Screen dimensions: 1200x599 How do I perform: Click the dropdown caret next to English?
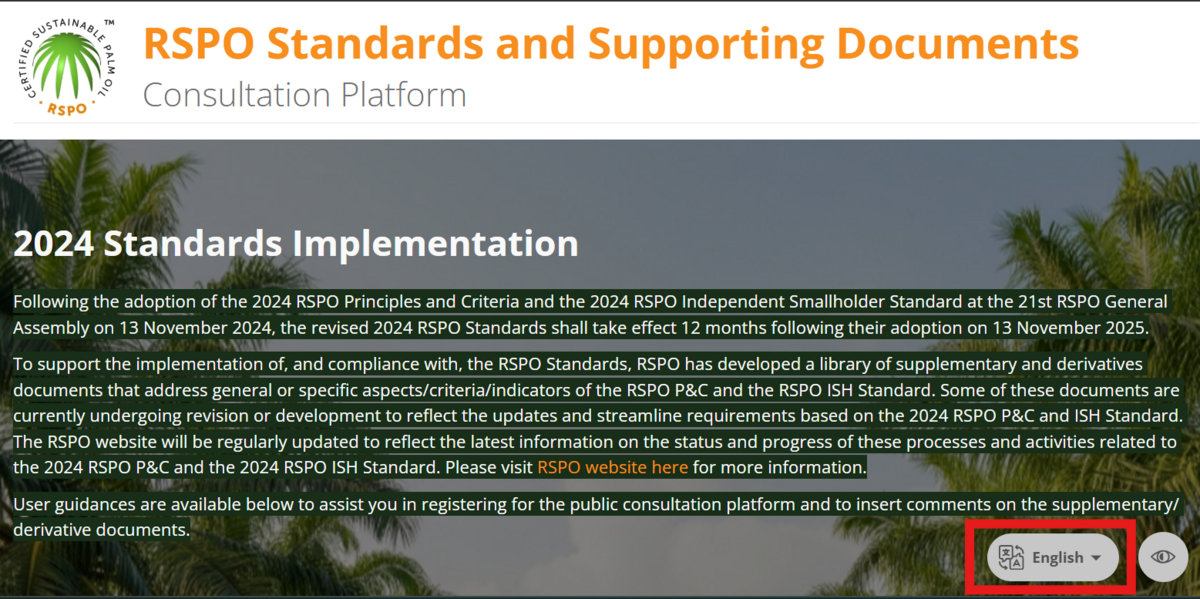pyautogui.click(x=1096, y=558)
